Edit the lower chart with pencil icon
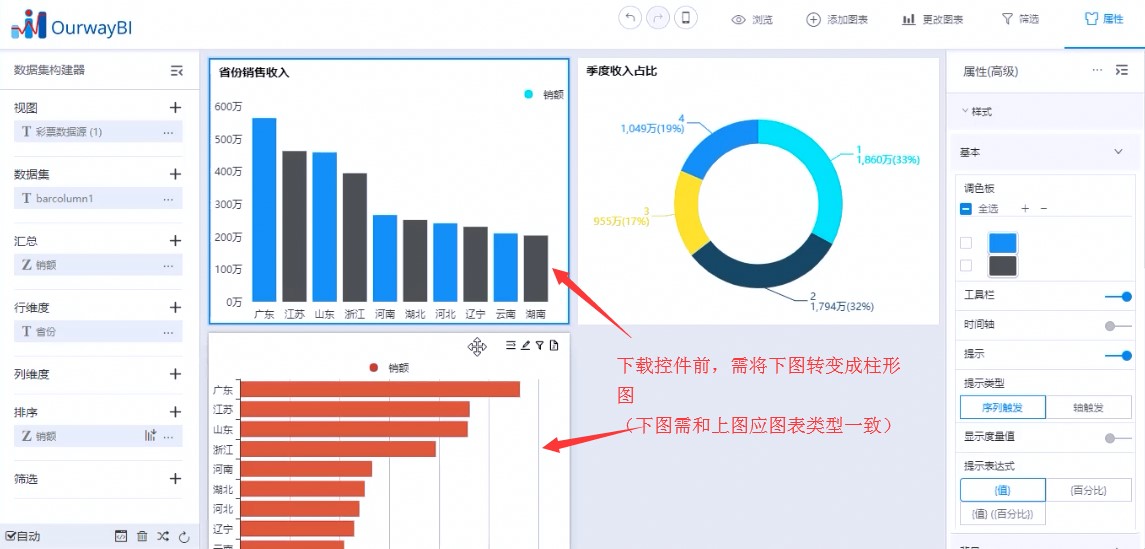Screen dimensions: 1145x549 point(525,345)
